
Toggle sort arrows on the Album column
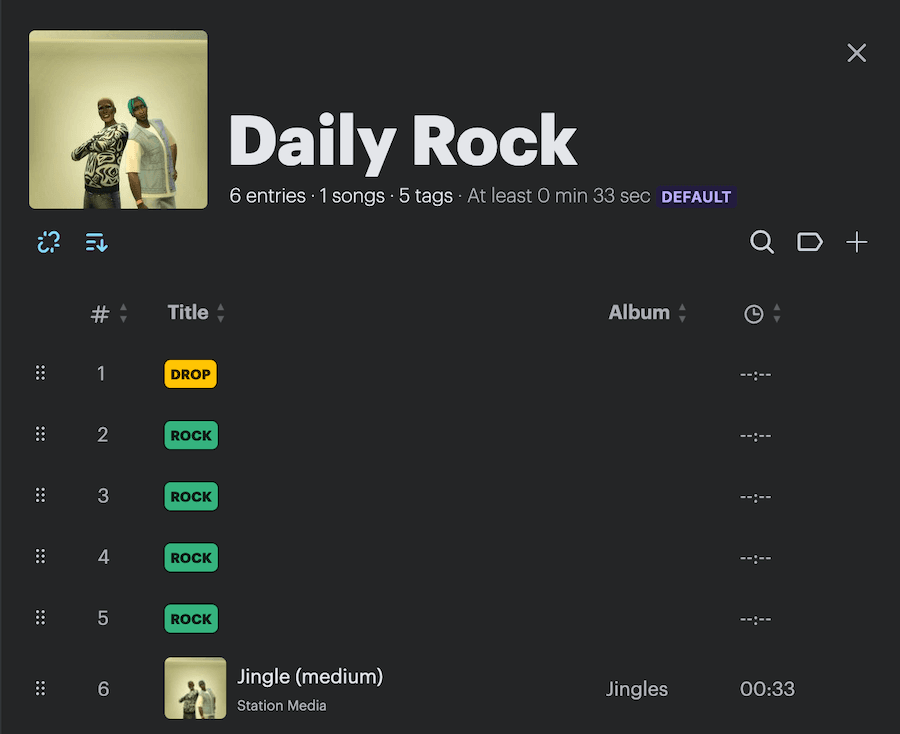[x=682, y=313]
